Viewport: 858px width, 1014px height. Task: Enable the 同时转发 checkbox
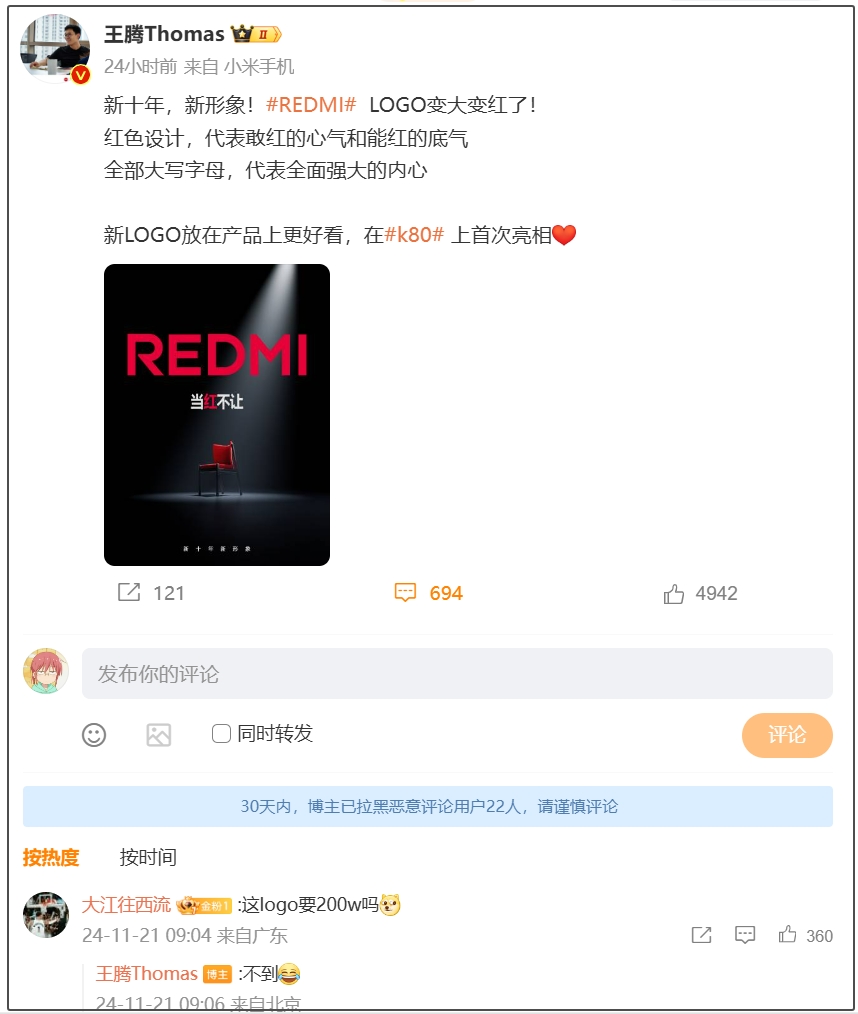pos(221,733)
